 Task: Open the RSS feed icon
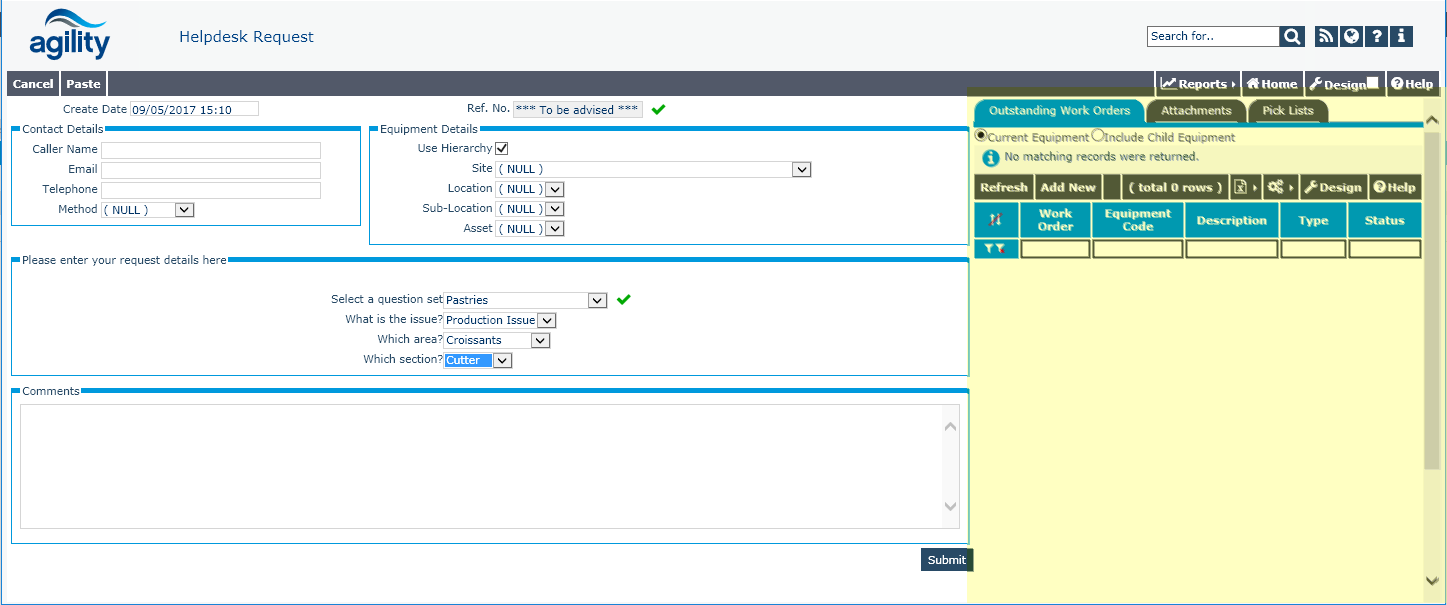tap(1326, 37)
